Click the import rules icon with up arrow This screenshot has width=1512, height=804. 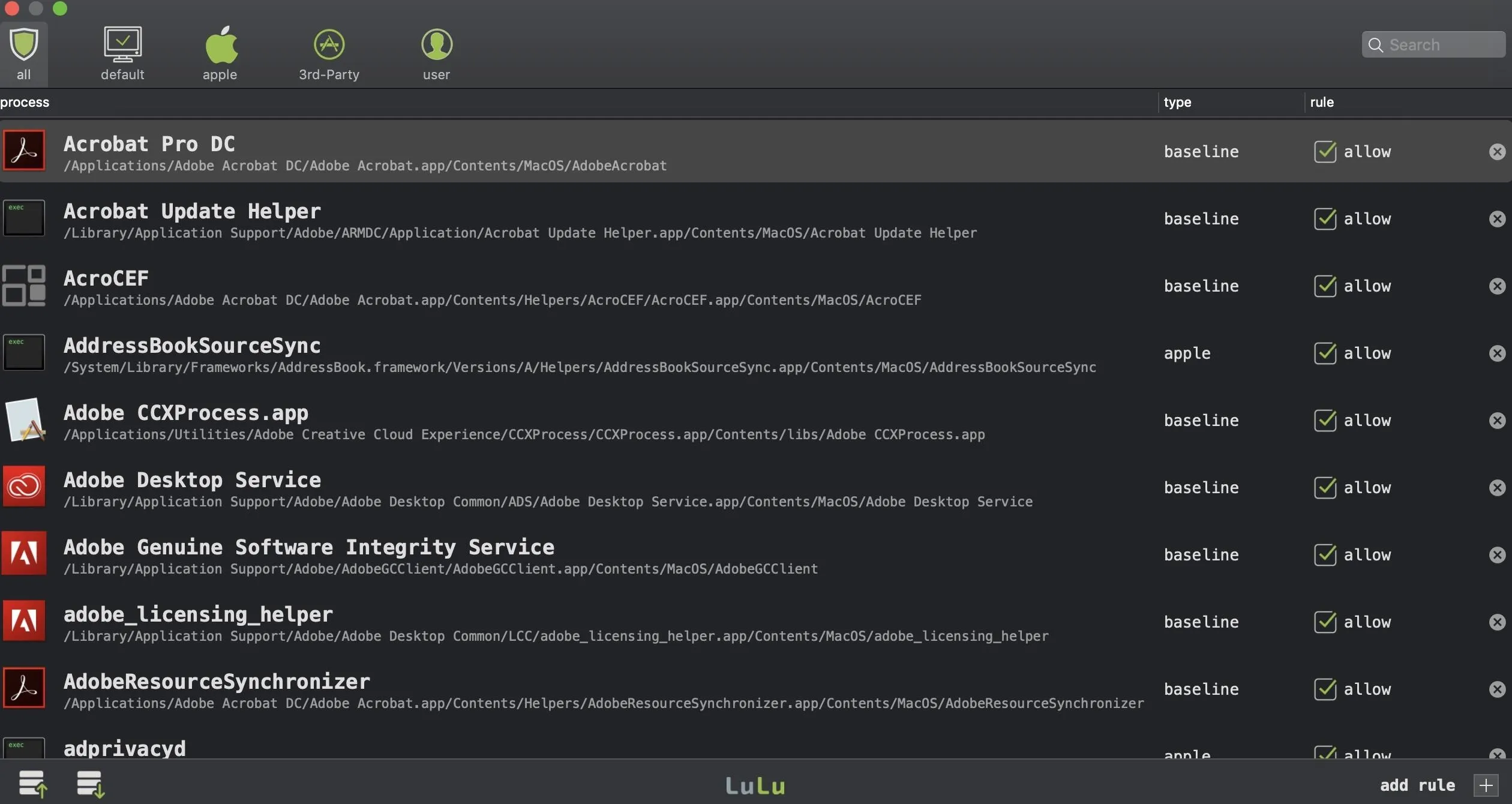(32, 784)
